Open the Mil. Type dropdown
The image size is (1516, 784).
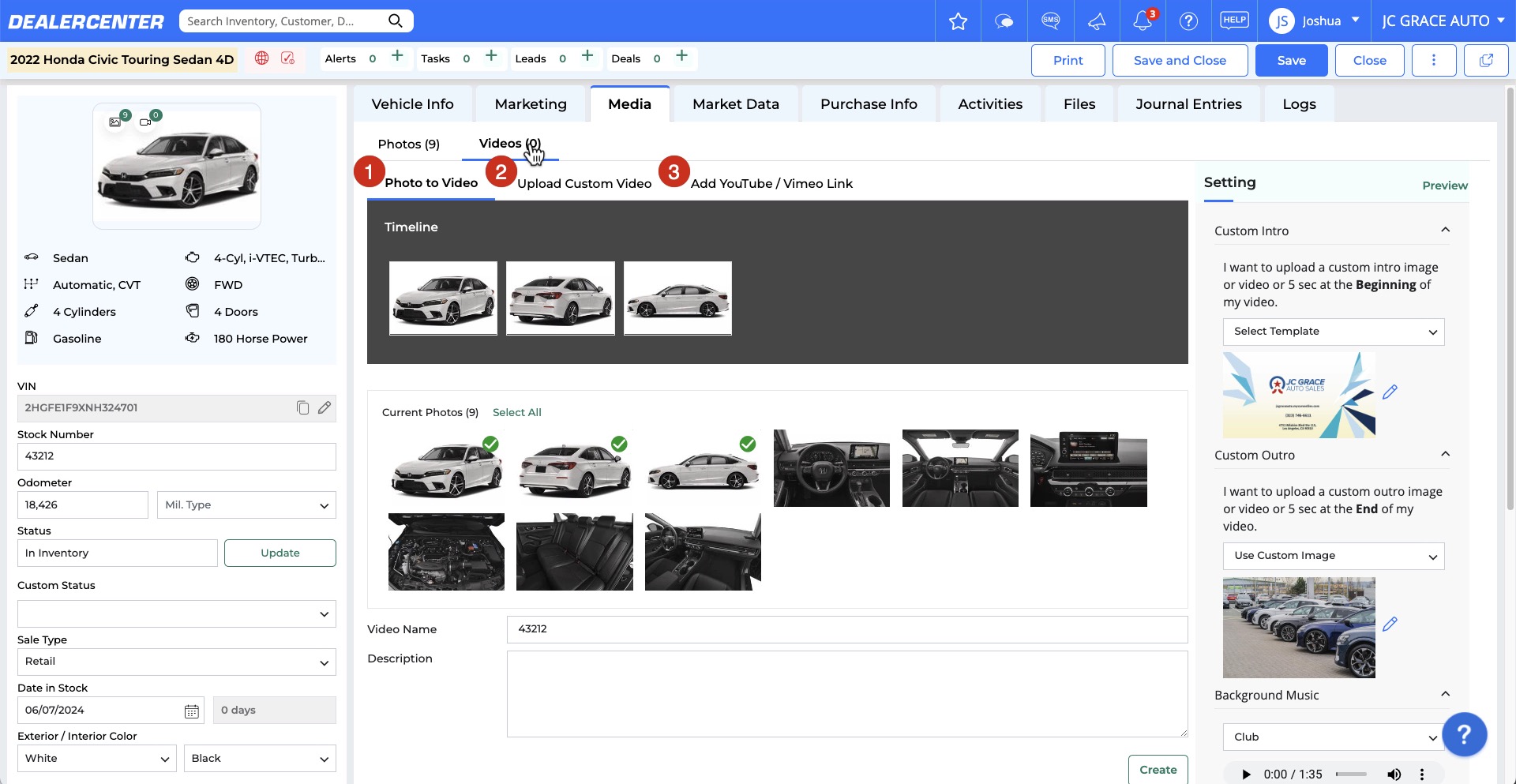coord(246,505)
